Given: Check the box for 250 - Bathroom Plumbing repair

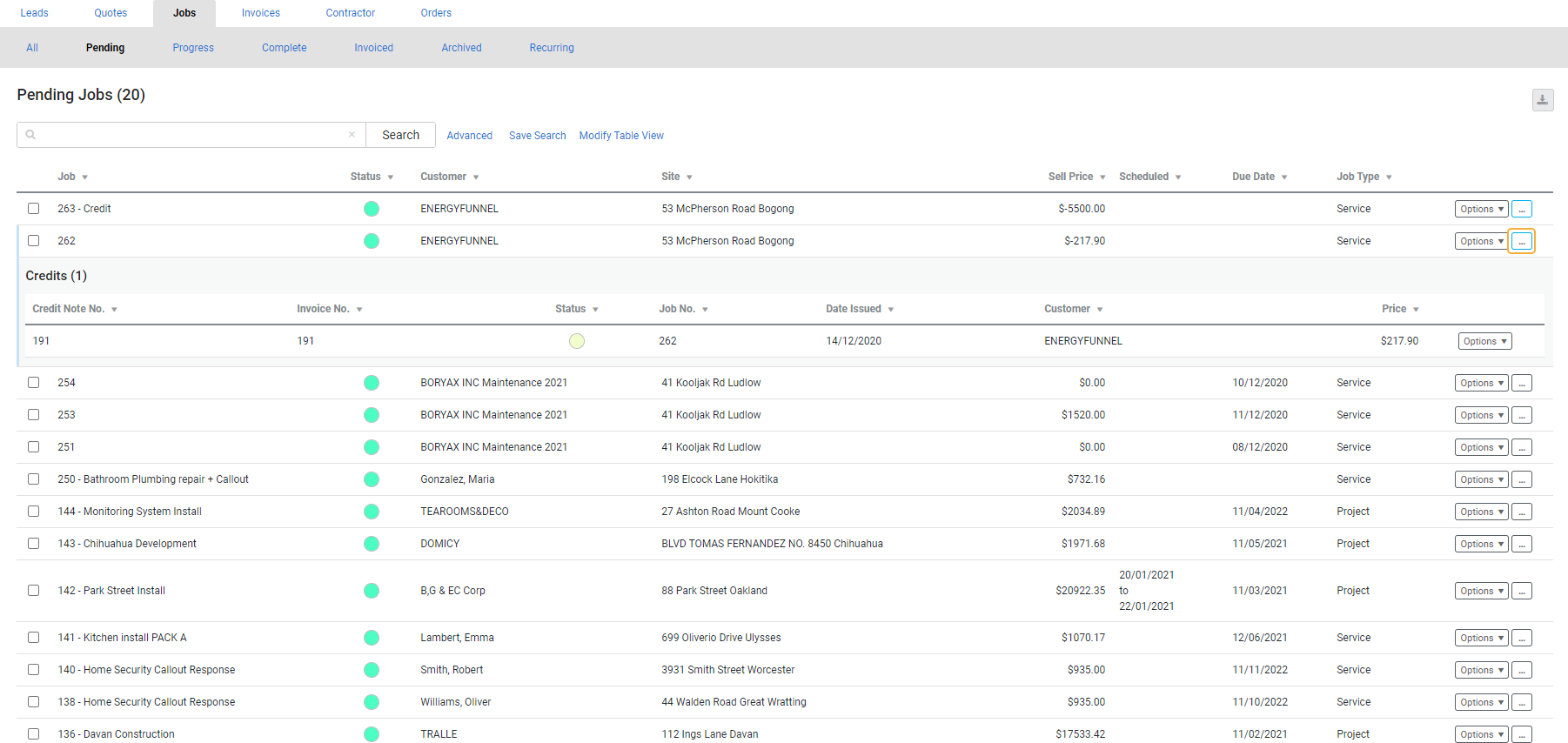Looking at the screenshot, I should [33, 479].
